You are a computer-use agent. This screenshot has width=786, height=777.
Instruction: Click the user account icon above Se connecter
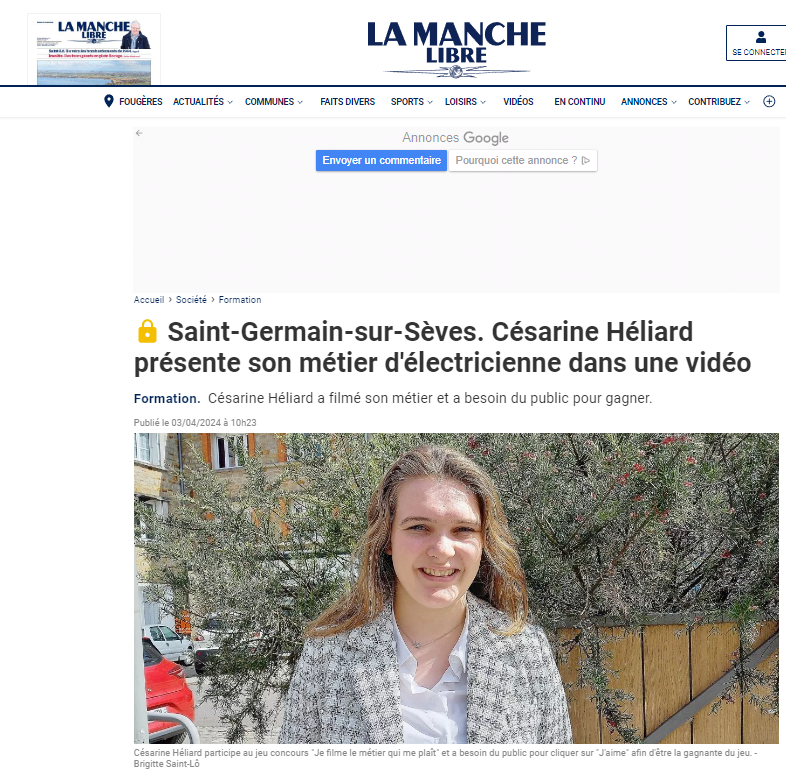pyautogui.click(x=761, y=37)
